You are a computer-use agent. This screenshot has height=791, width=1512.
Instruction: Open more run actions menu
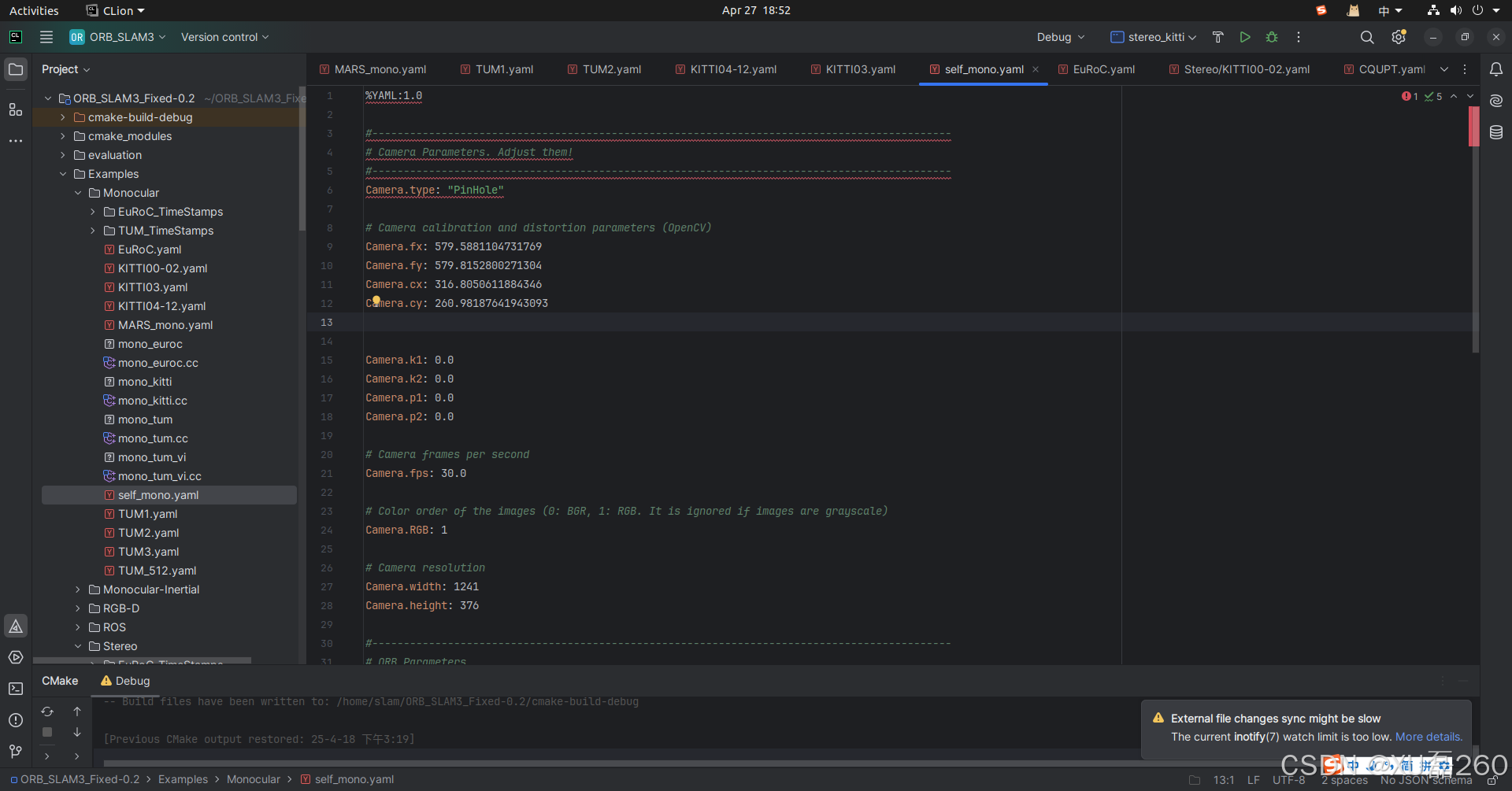(x=1299, y=37)
